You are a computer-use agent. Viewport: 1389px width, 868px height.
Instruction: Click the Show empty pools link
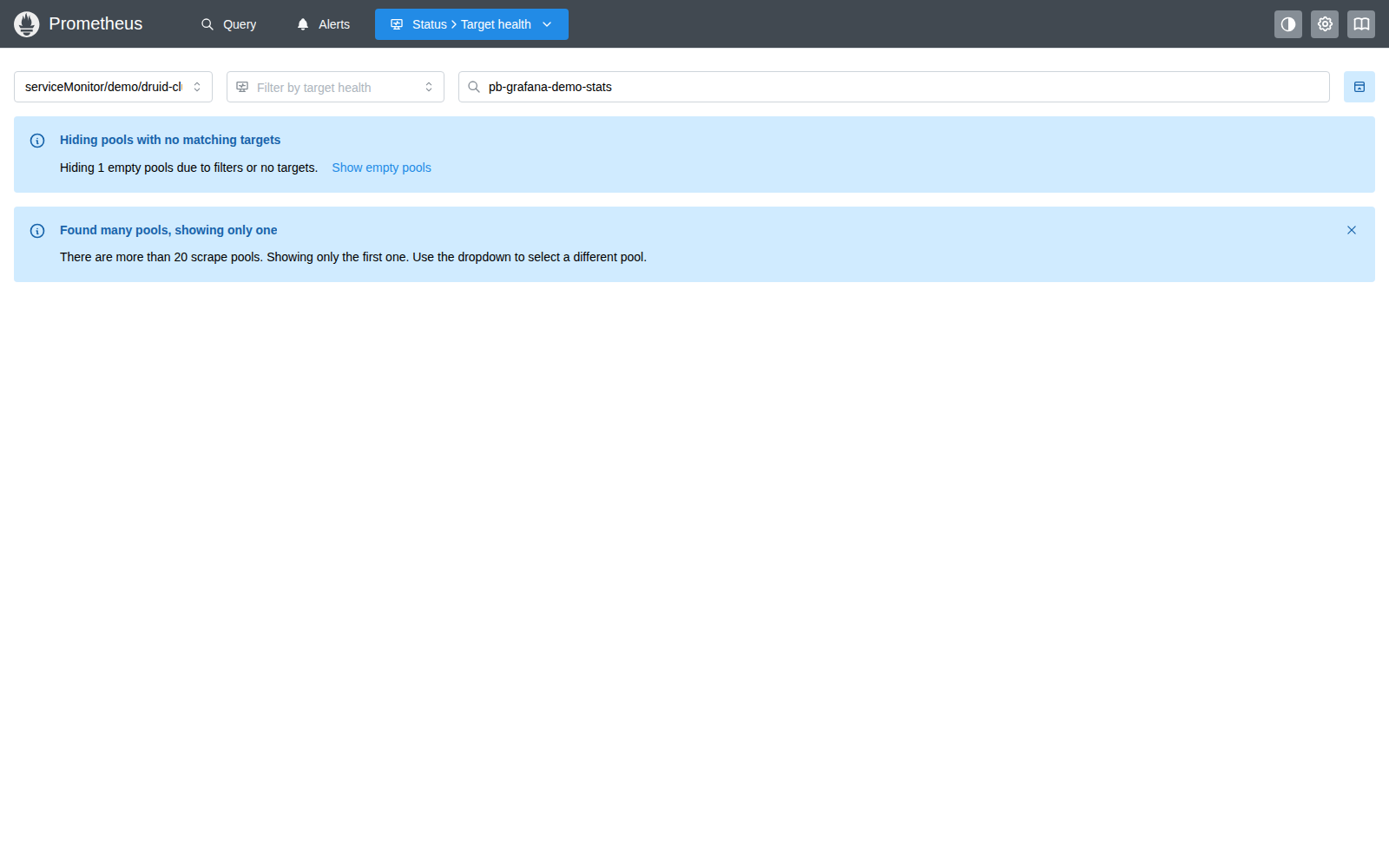[x=381, y=168]
